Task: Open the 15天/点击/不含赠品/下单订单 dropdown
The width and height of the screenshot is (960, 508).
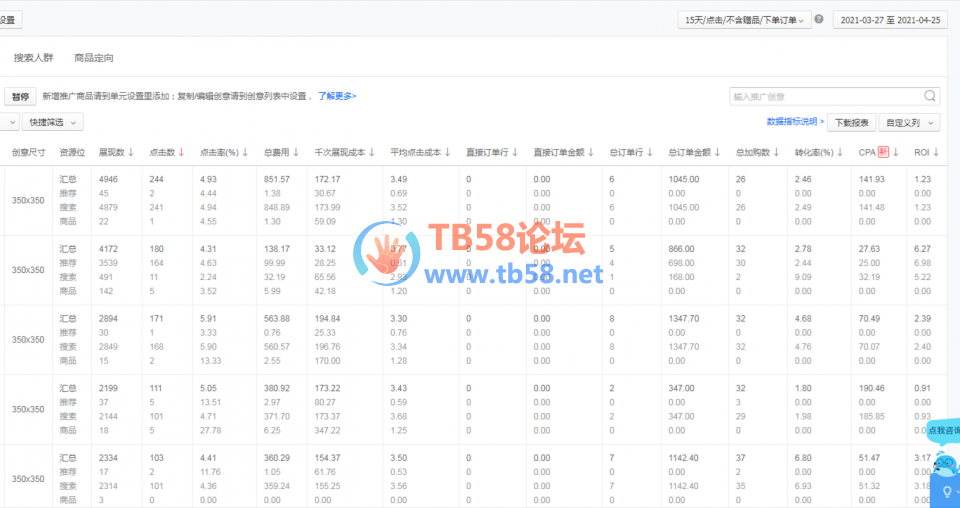Action: point(744,19)
